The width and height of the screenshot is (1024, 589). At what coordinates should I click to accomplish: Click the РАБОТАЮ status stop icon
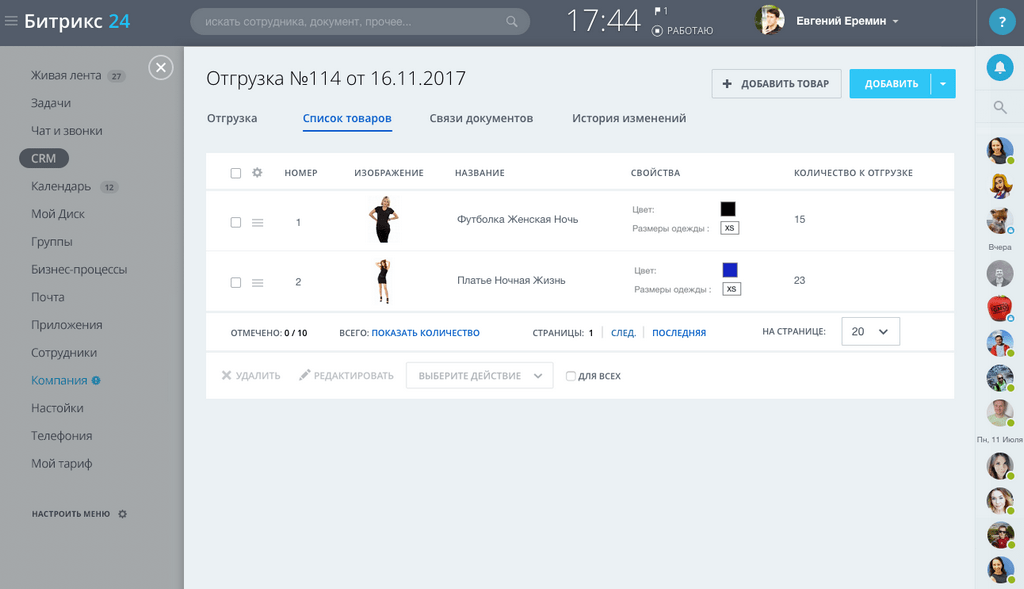657,31
